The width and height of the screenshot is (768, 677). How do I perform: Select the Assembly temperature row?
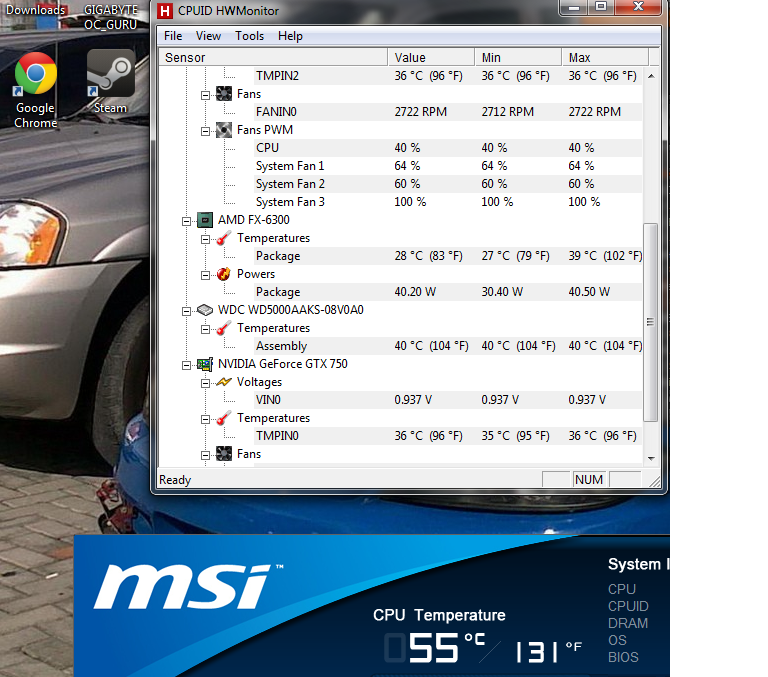point(448,346)
